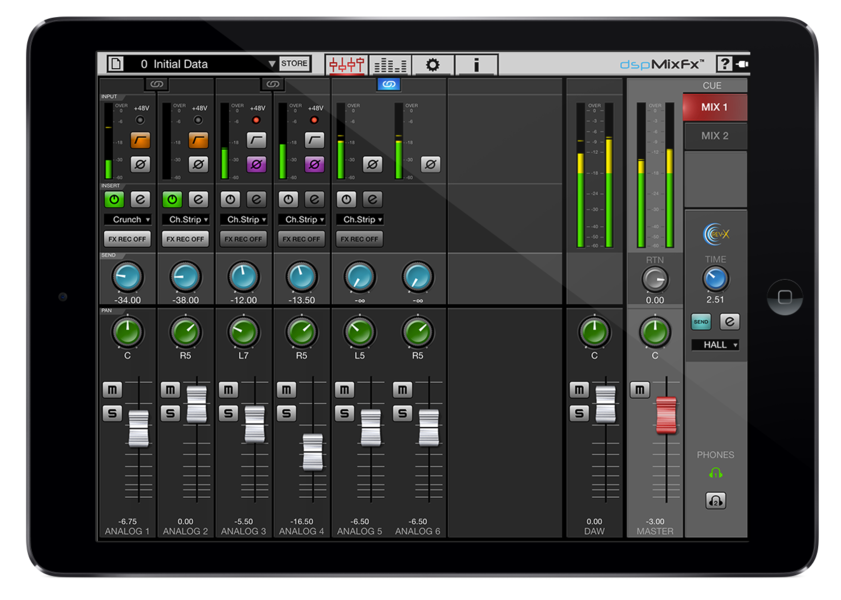Select the MIX 1 cue tab

tap(714, 107)
